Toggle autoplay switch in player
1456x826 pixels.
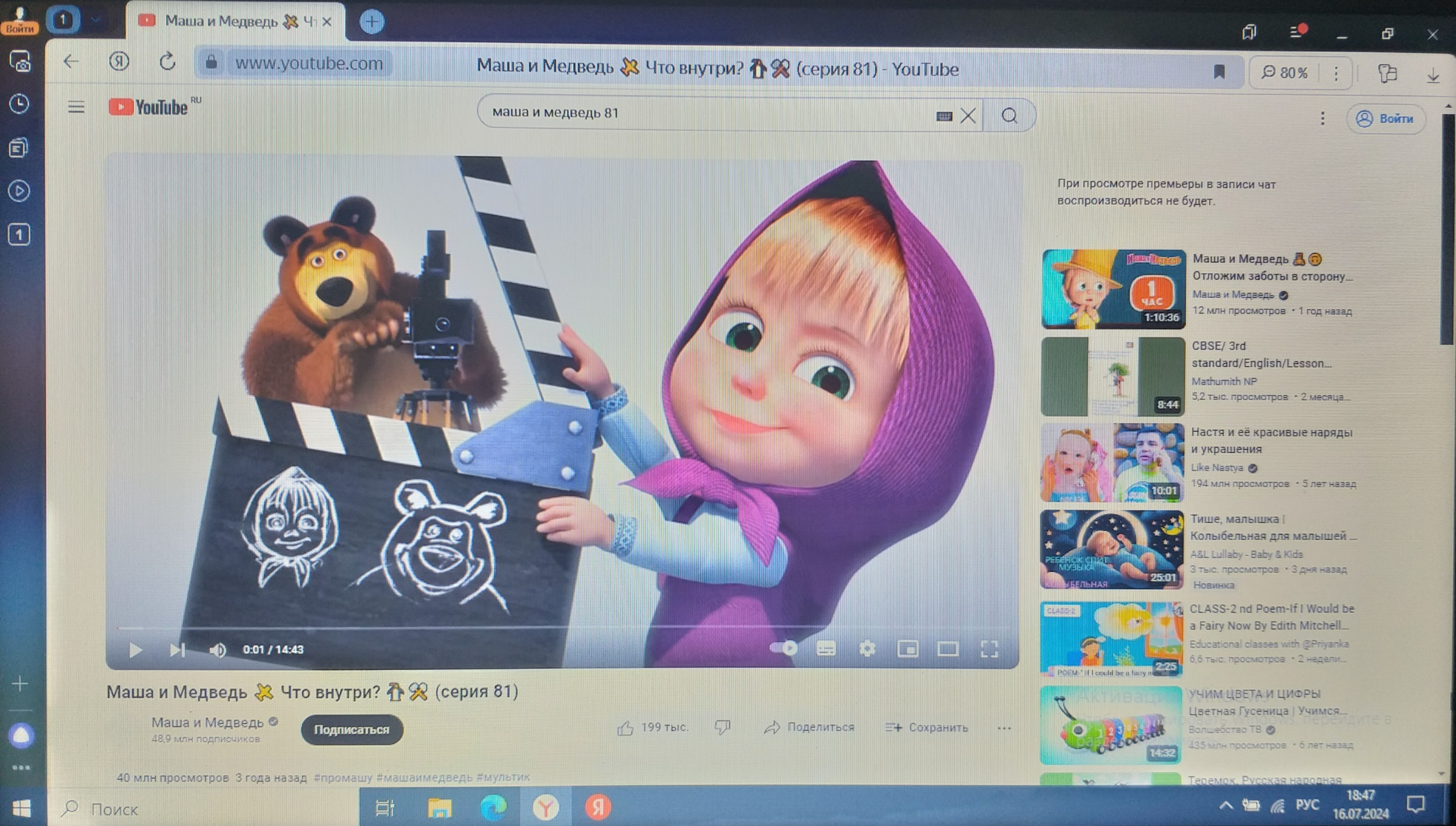tap(783, 647)
